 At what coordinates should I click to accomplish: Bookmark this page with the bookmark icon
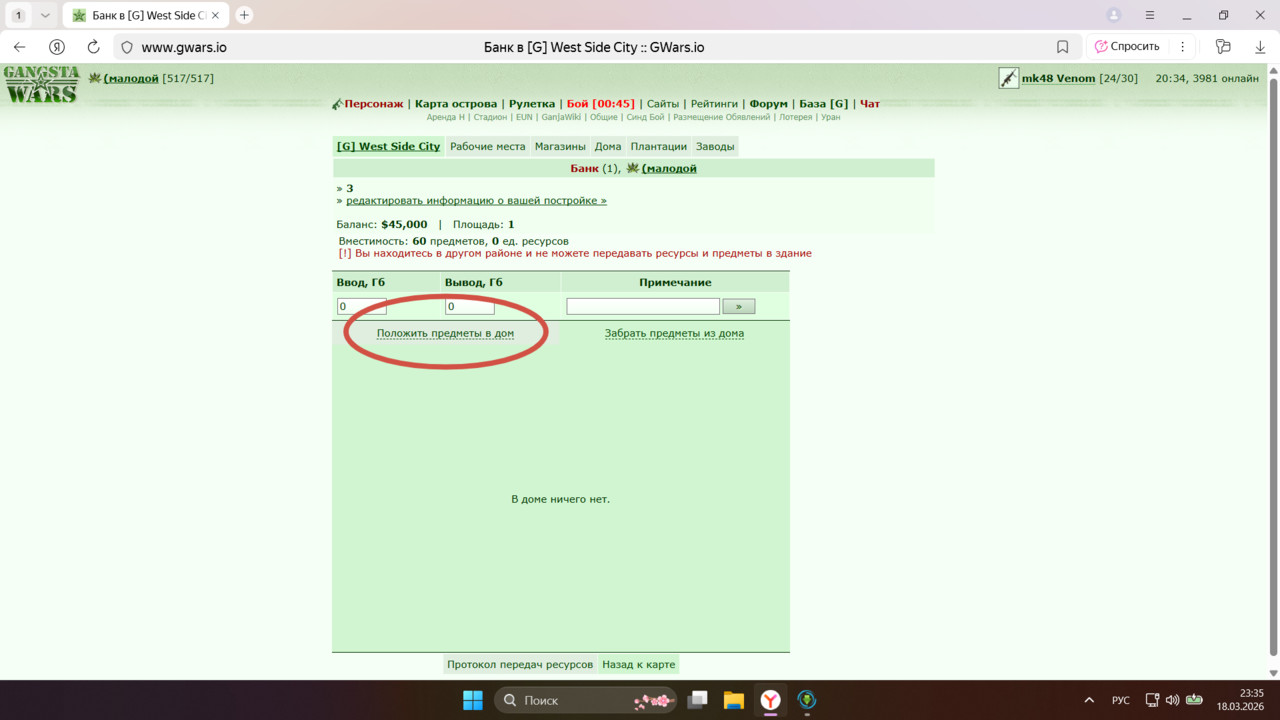(x=1062, y=47)
